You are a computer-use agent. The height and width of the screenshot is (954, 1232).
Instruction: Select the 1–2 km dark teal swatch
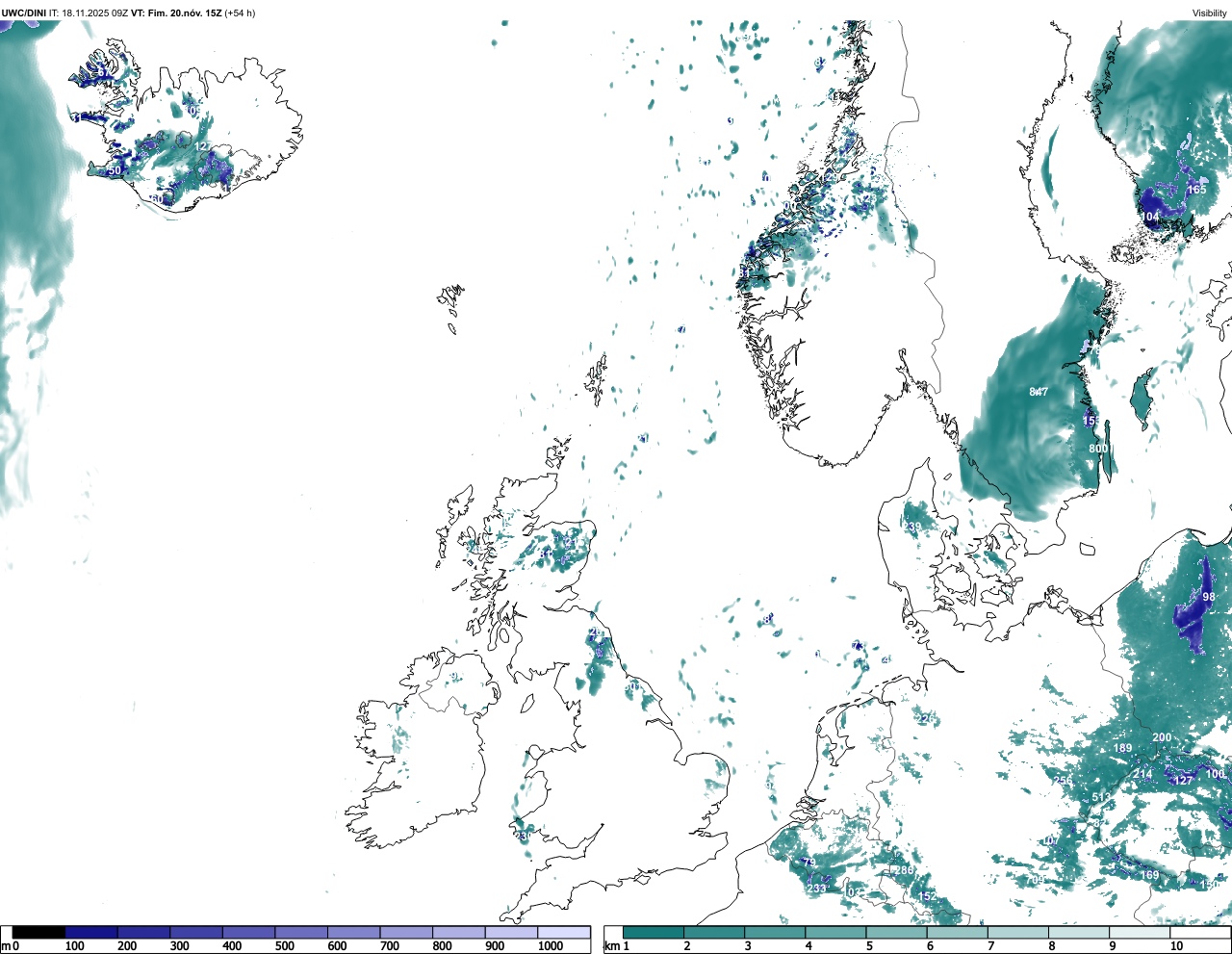[654, 933]
